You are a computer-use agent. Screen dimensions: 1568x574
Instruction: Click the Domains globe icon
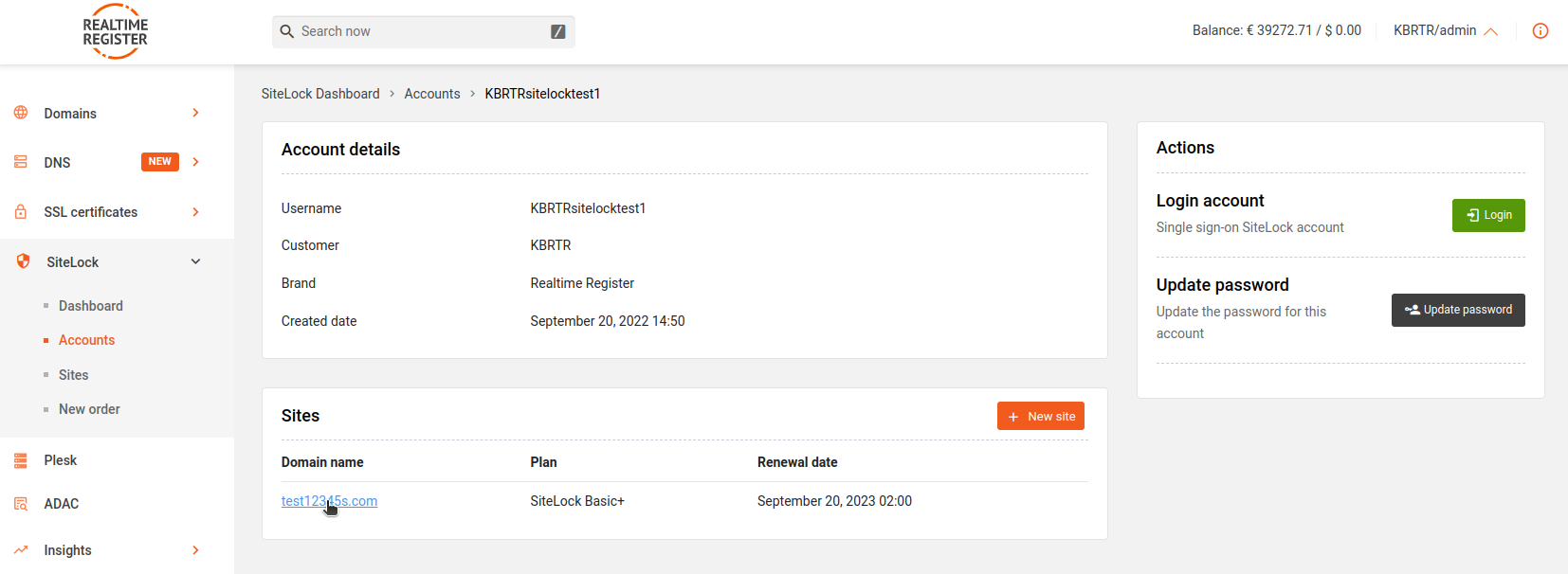[x=21, y=113]
